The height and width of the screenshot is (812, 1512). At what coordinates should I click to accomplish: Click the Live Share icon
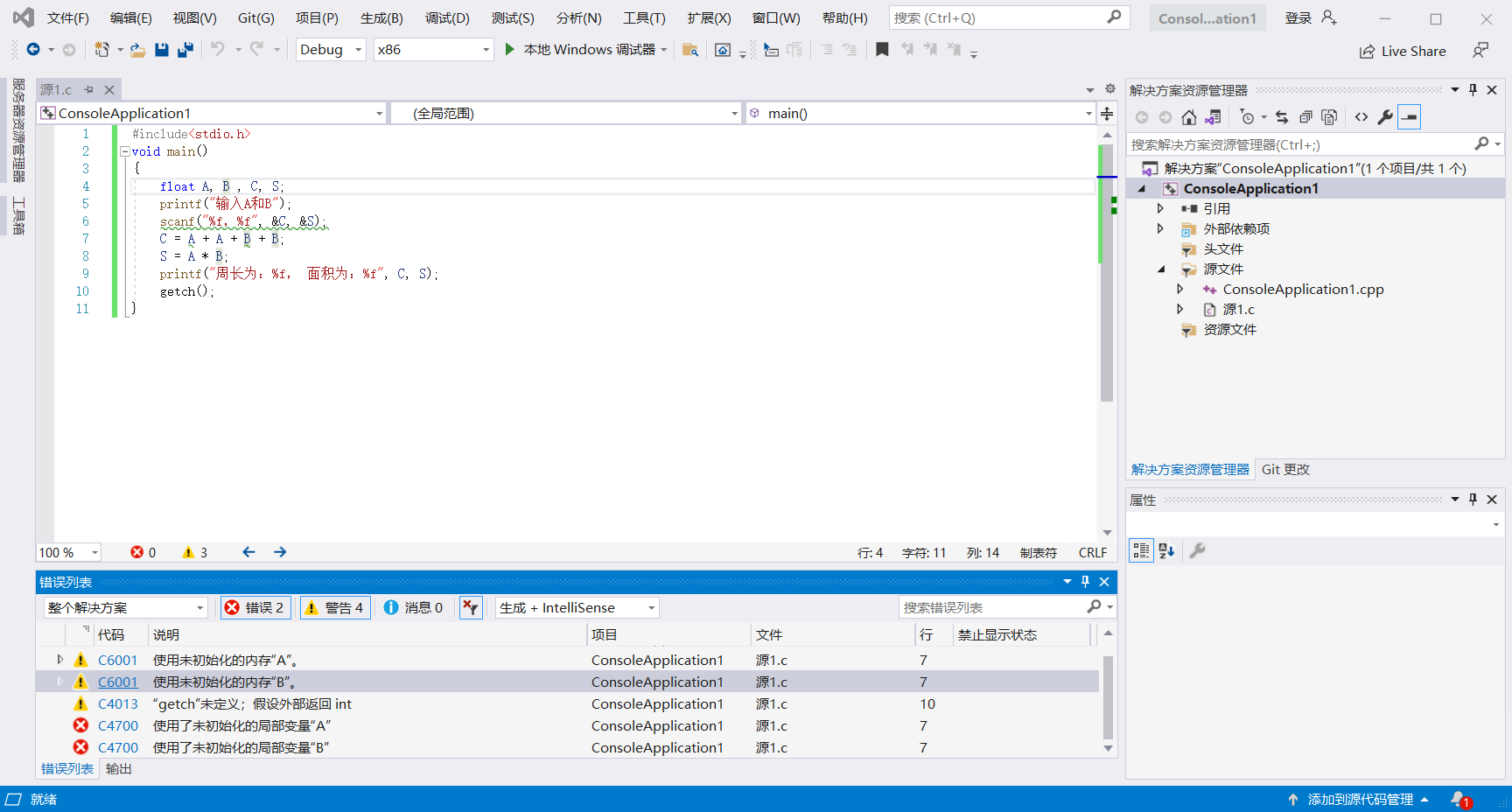point(1367,52)
